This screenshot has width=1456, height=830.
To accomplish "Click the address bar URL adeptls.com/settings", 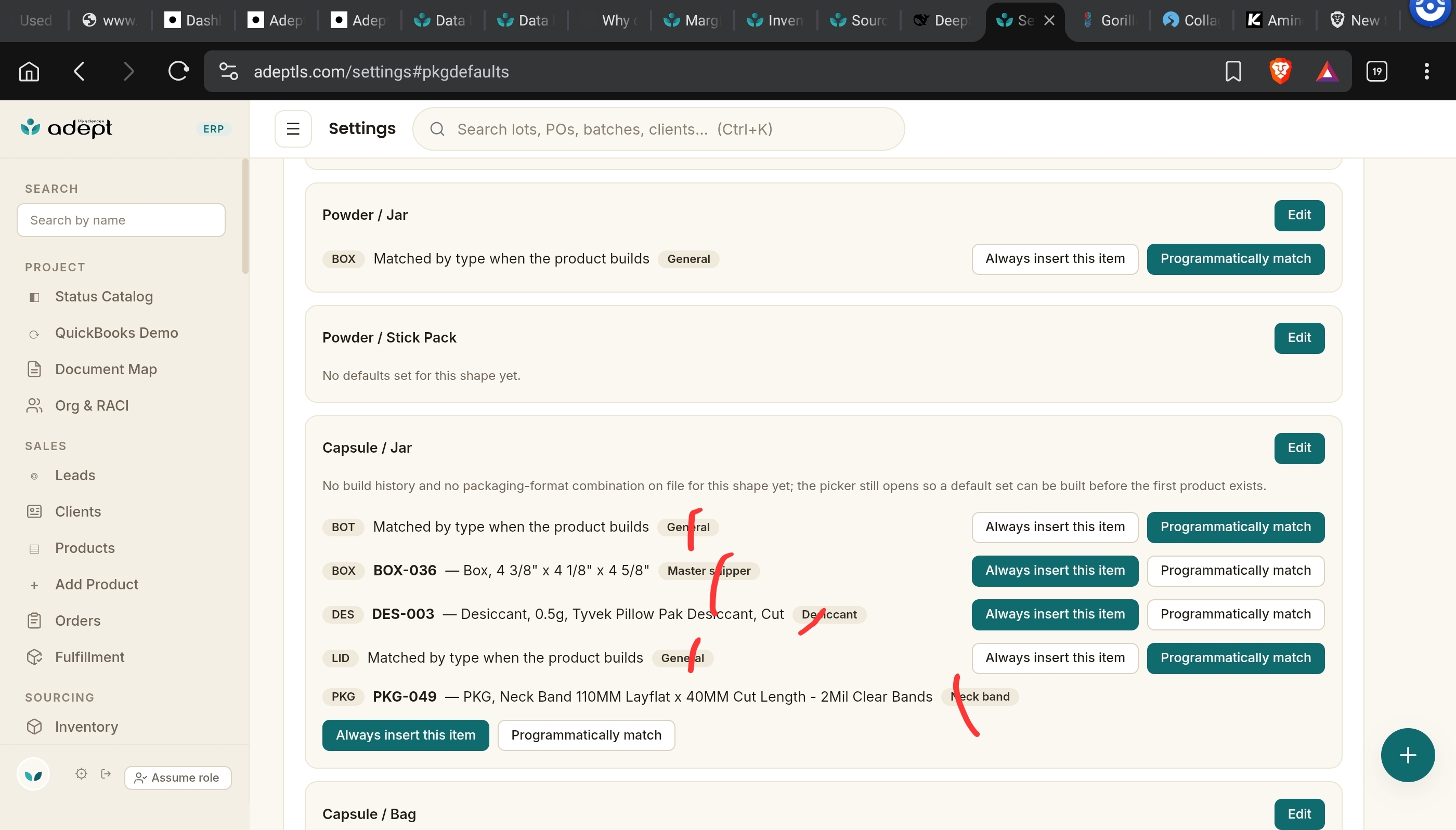I will [381, 71].
